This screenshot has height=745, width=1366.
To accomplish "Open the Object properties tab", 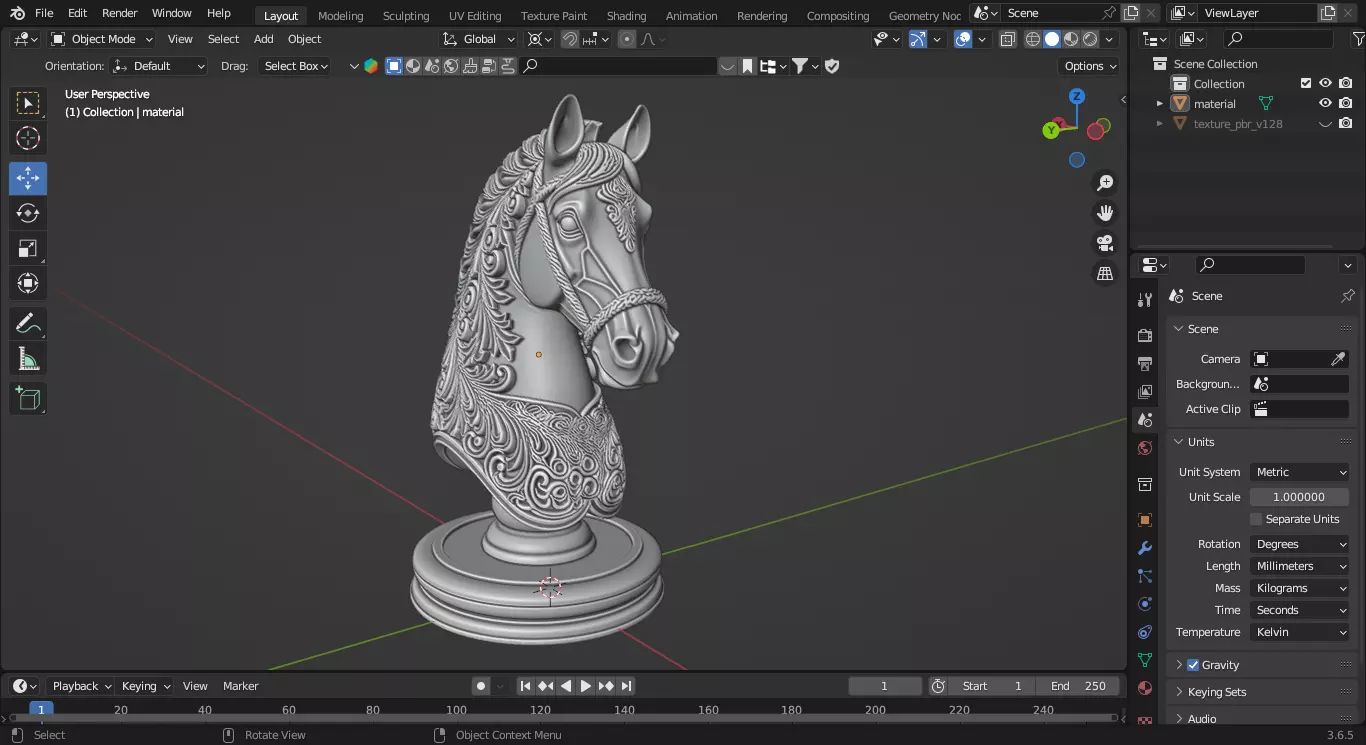I will click(1145, 520).
